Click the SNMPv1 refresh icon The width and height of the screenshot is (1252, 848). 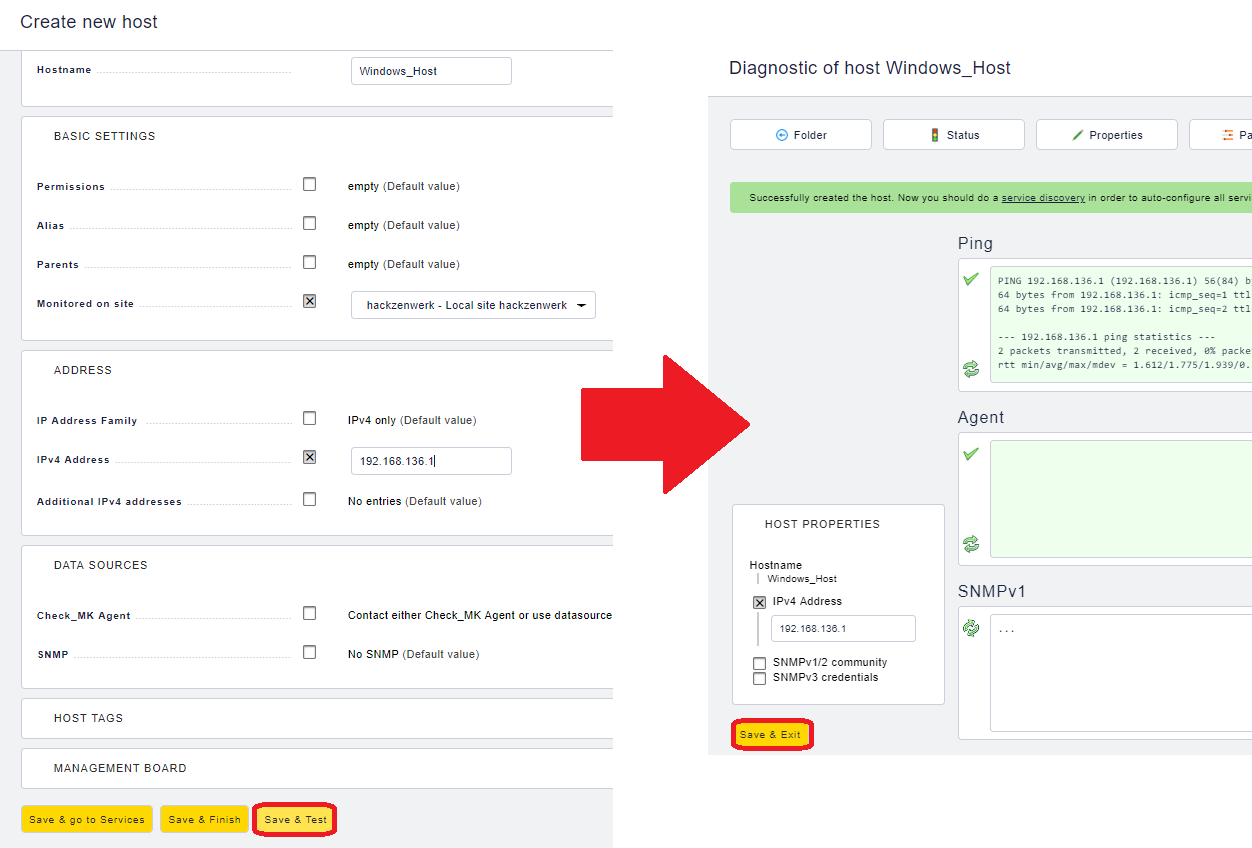click(971, 628)
